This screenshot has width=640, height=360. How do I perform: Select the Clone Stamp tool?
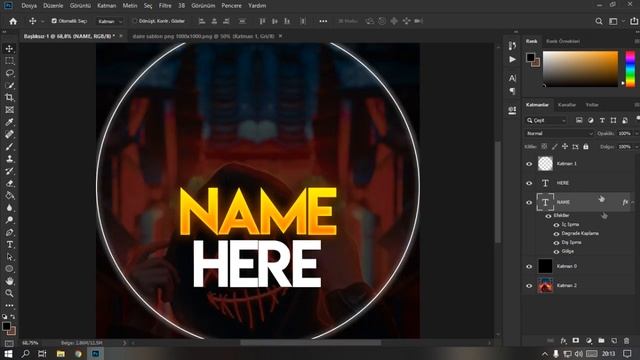pos(9,159)
